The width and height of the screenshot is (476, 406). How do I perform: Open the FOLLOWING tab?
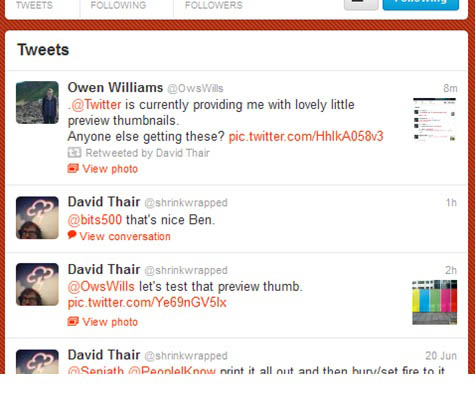(118, 5)
